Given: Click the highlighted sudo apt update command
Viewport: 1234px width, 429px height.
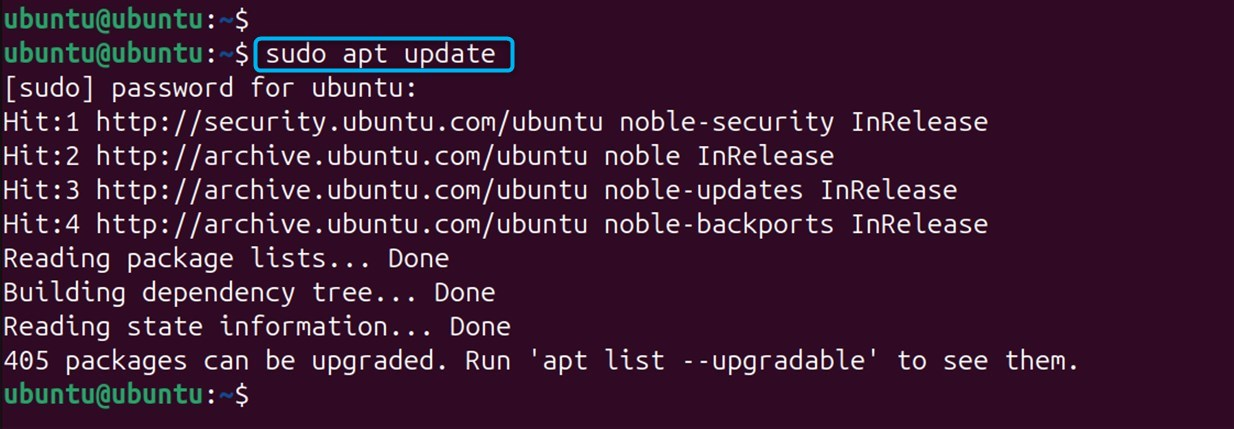Looking at the screenshot, I should click(x=385, y=54).
